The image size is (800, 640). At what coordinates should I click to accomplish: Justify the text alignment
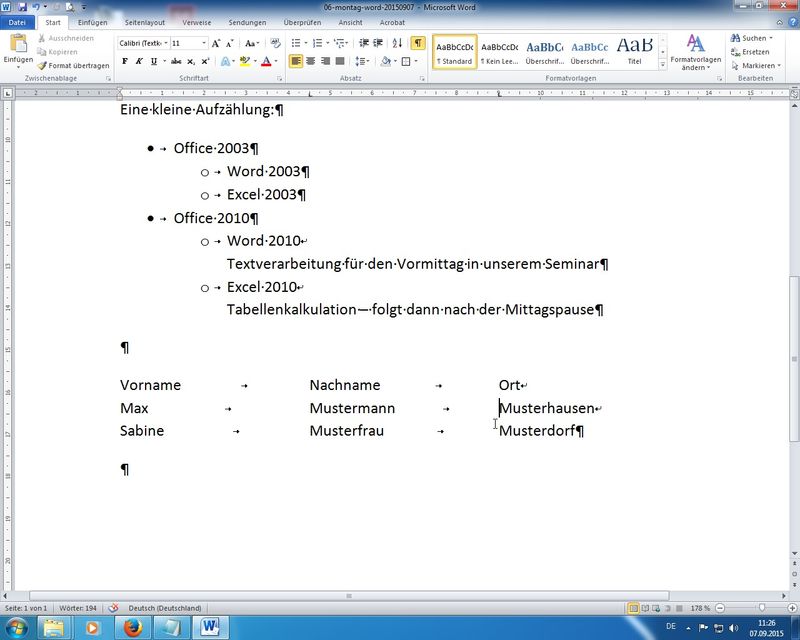click(x=340, y=61)
